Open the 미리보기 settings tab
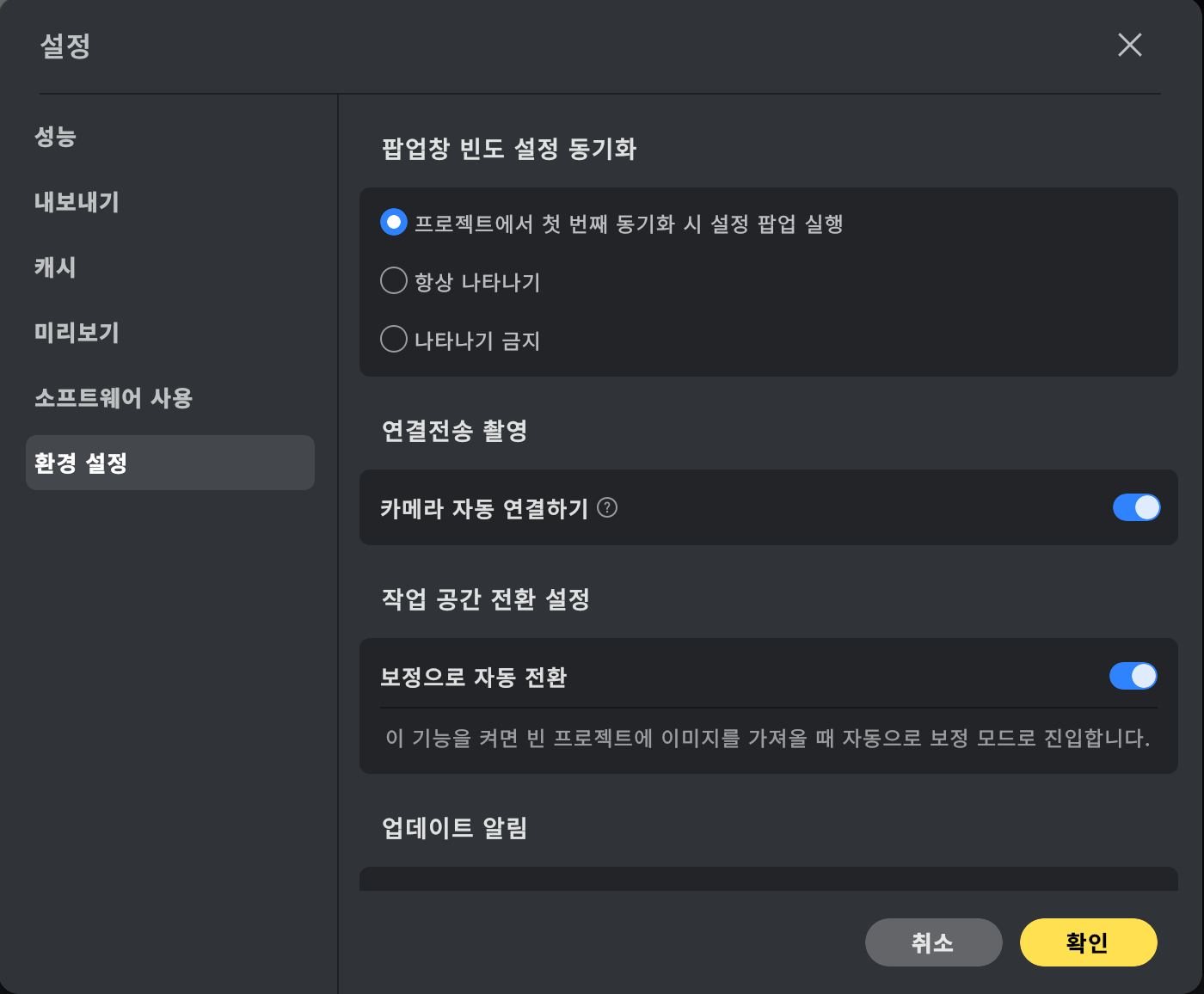 click(x=77, y=333)
